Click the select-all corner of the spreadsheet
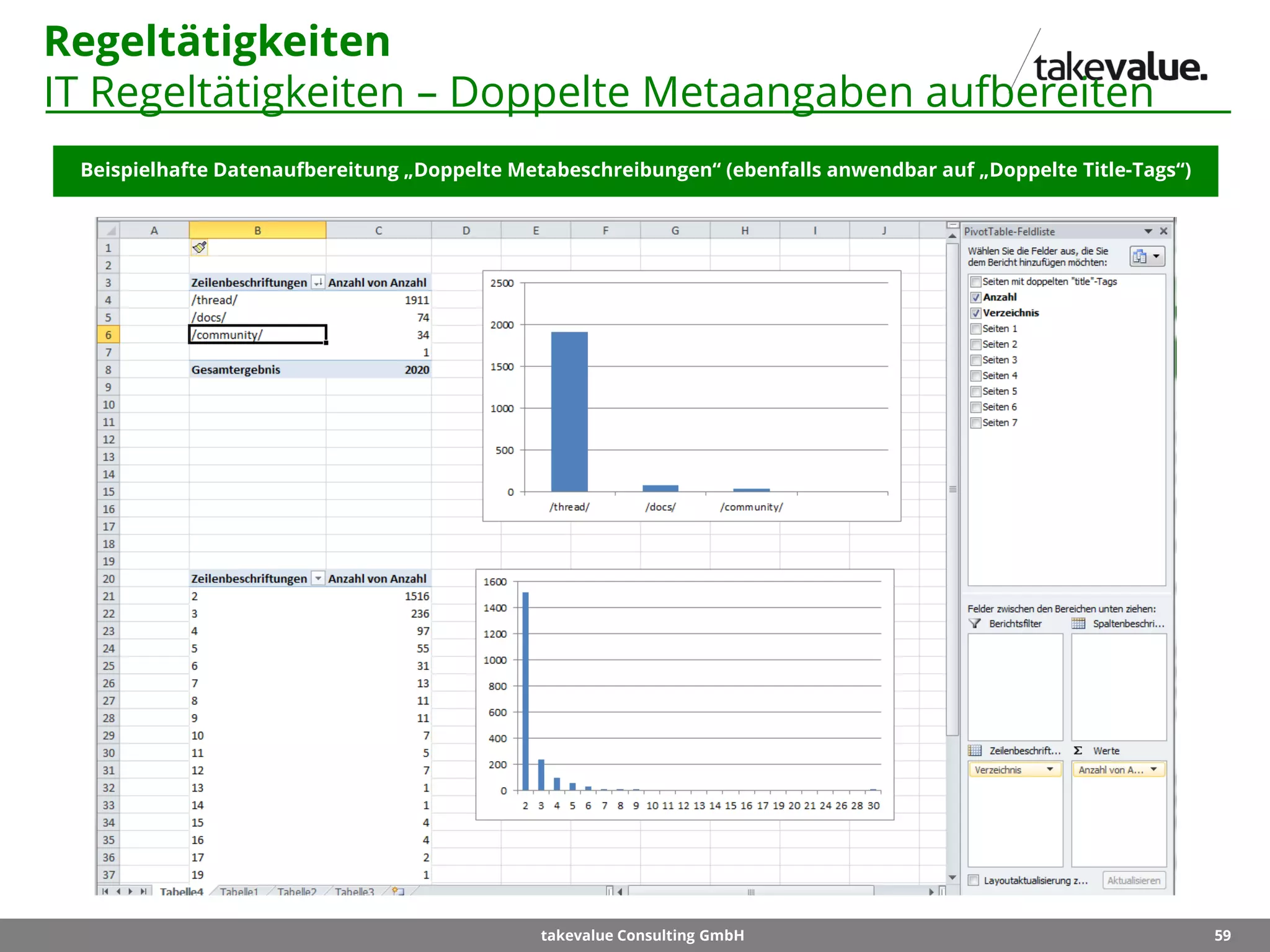1270x952 pixels. 109,231
